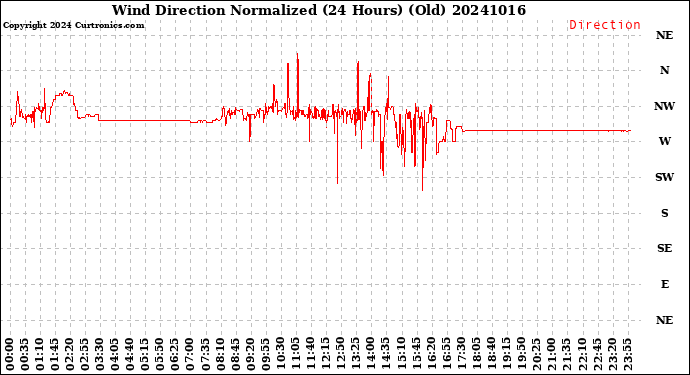Click the '18:40' time axis label
The width and height of the screenshot is (690, 375).
[491, 354]
